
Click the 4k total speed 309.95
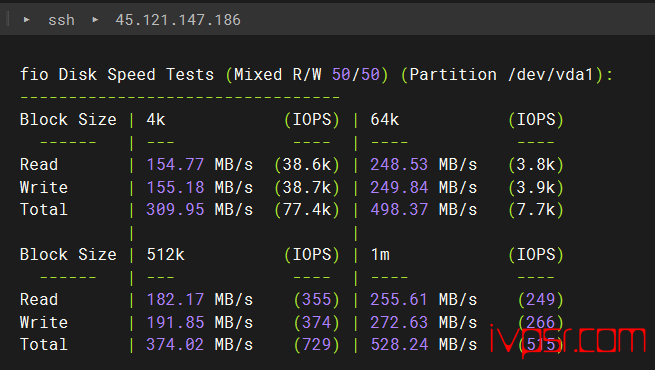(x=175, y=210)
